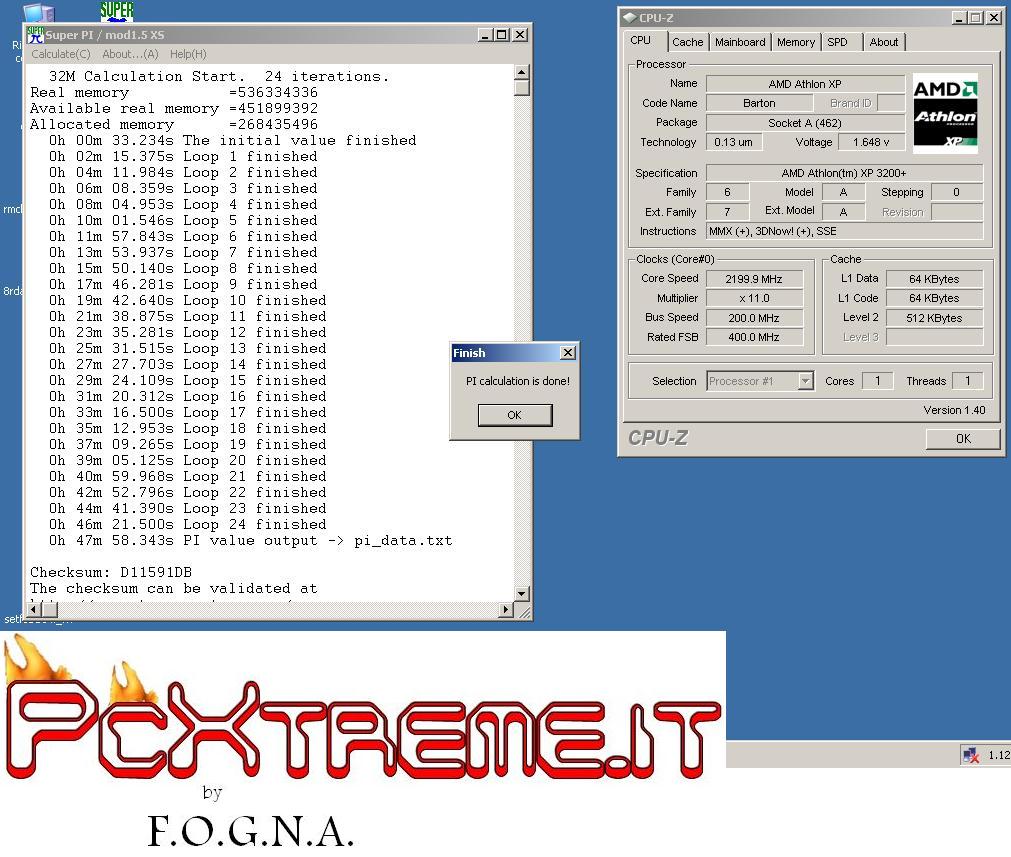Viewport: 1011px width, 857px height.
Task: Click the L1 Data value 64 KBytes
Action: (x=934, y=279)
